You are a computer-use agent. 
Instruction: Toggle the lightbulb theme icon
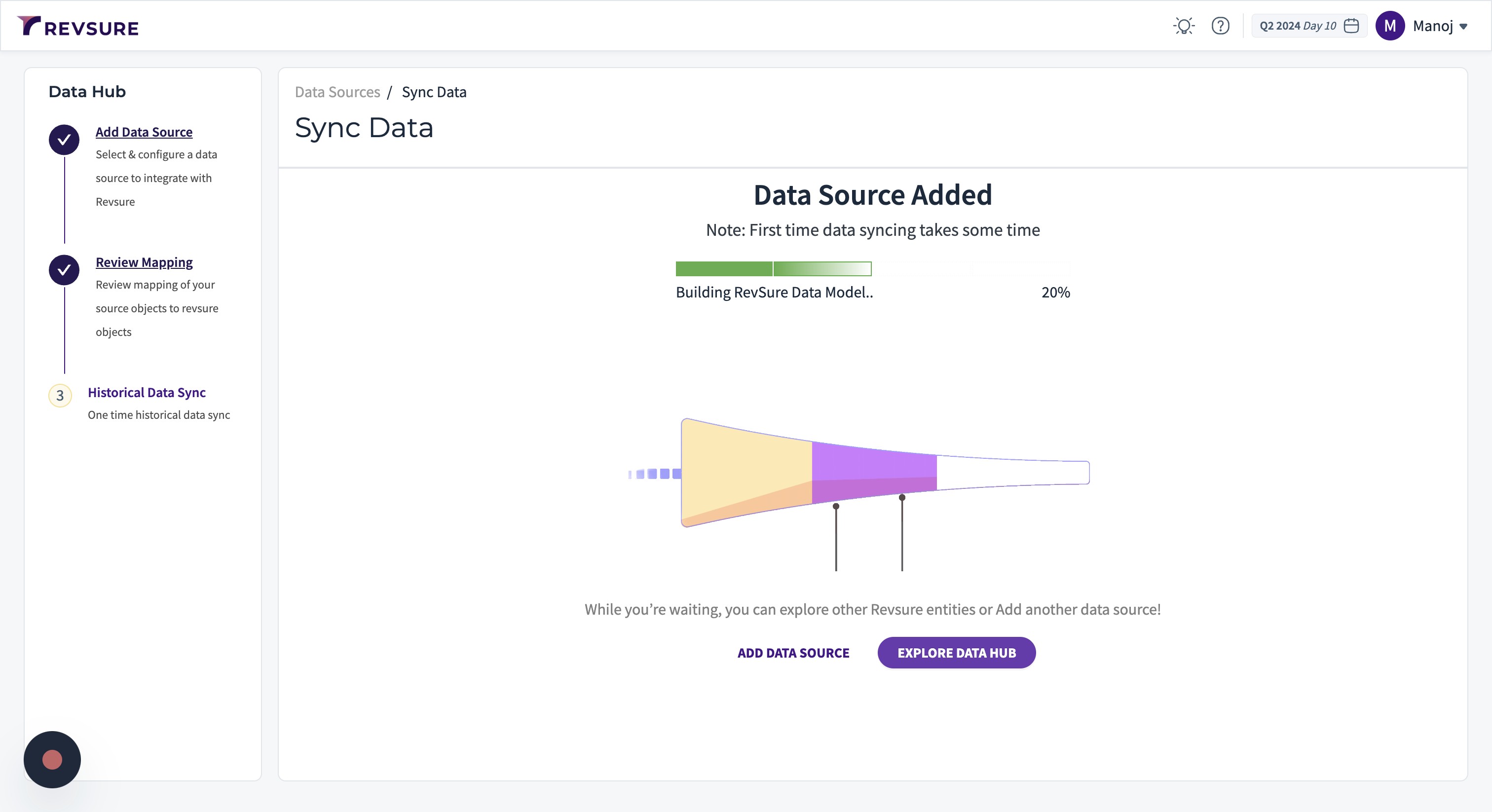pyautogui.click(x=1183, y=26)
